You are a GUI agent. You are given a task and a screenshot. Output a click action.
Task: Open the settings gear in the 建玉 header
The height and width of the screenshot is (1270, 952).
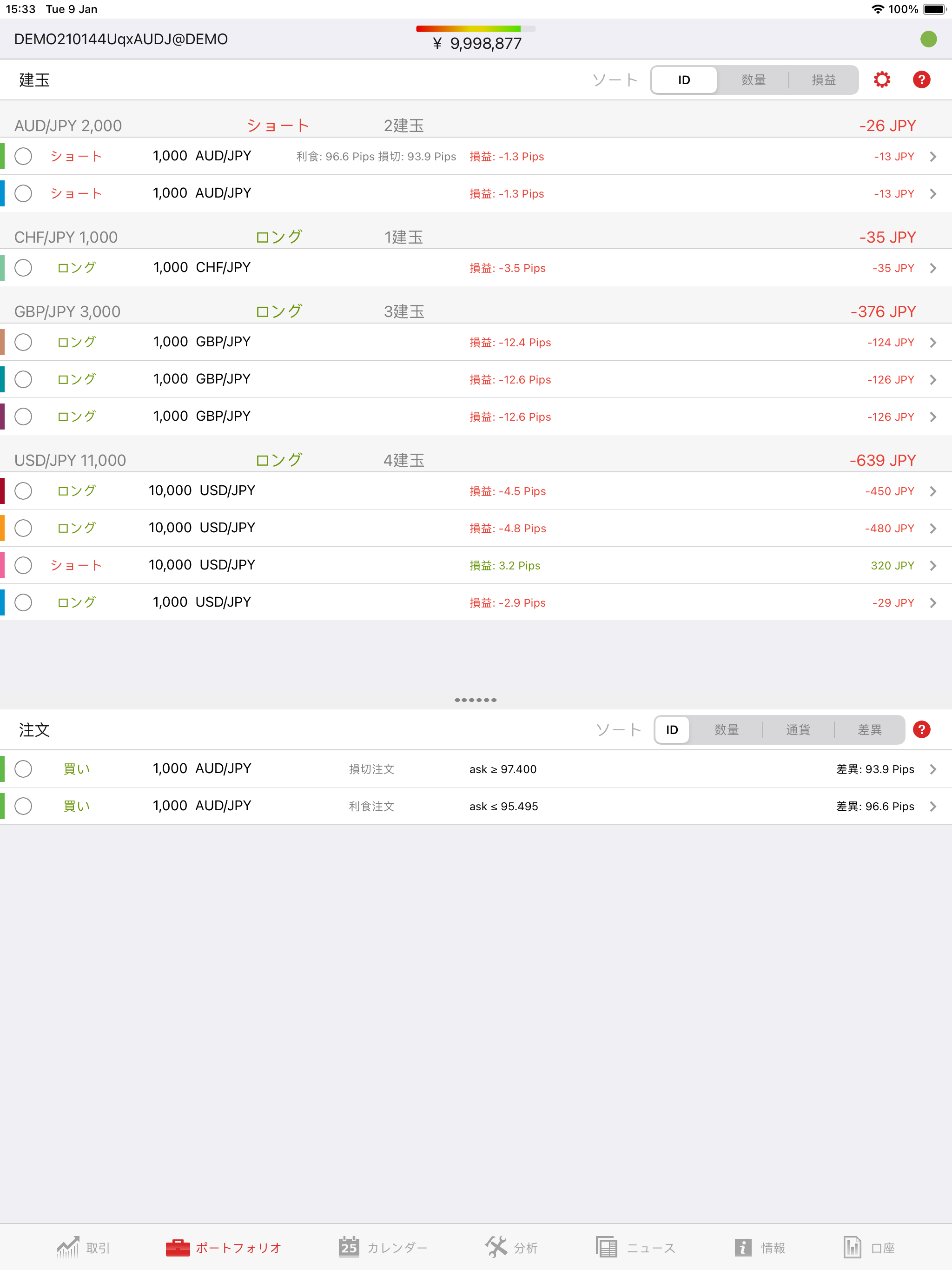point(881,79)
